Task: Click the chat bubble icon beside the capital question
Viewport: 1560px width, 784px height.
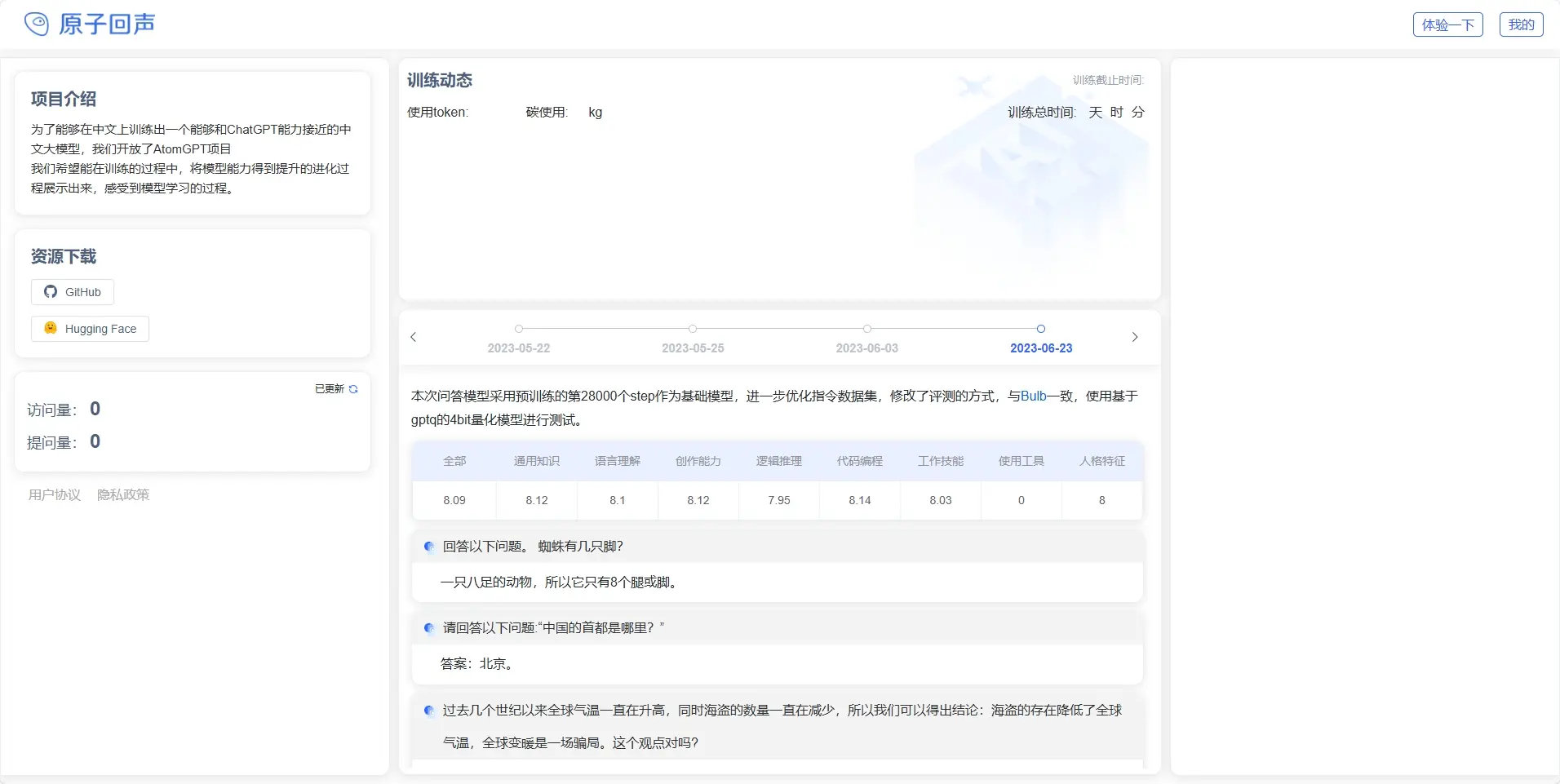Action: tap(428, 628)
